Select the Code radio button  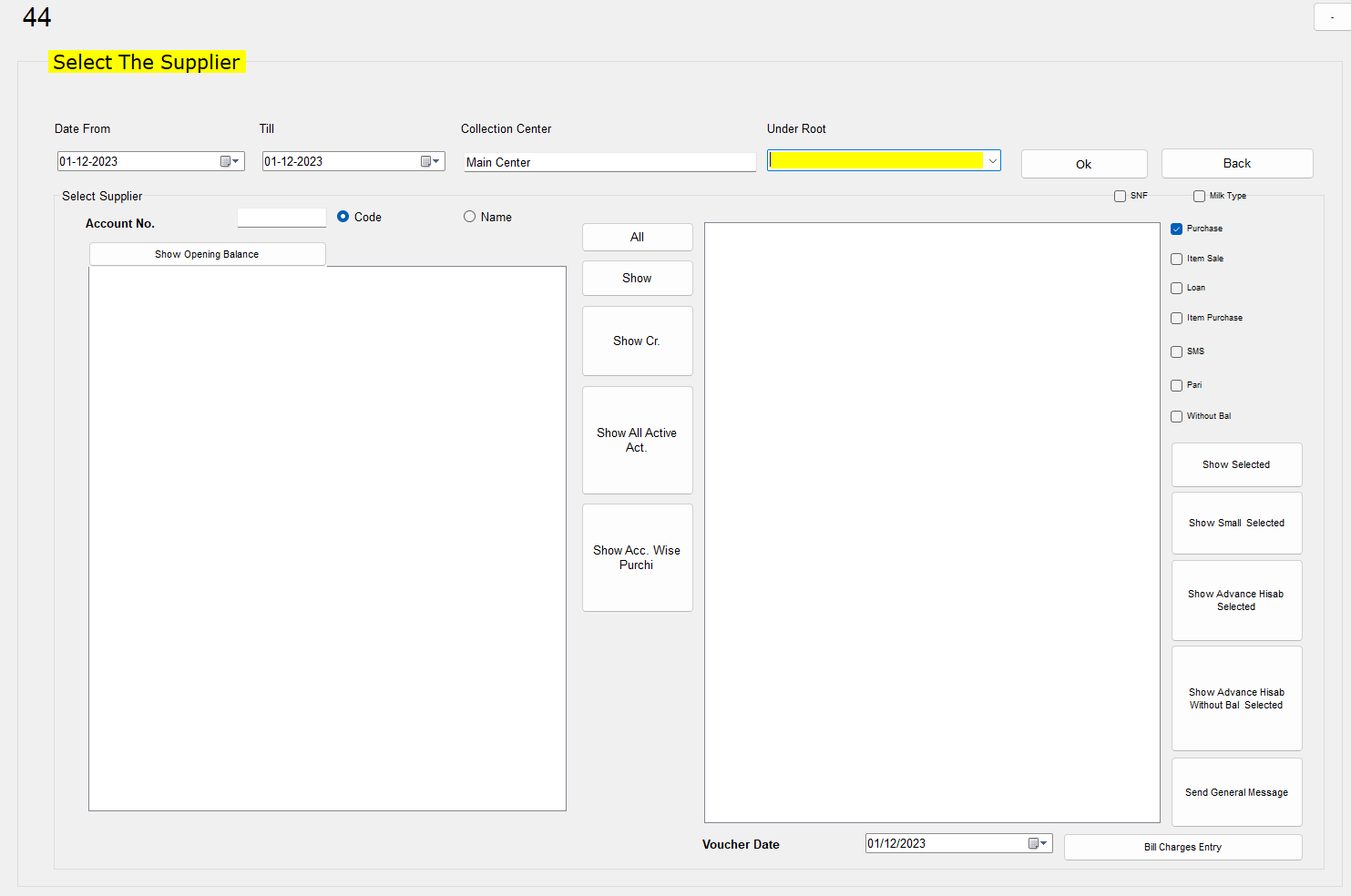pyautogui.click(x=343, y=217)
